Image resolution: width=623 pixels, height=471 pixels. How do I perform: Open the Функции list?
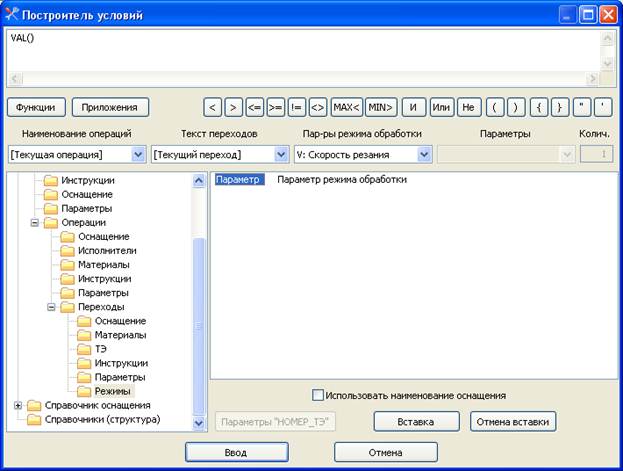(x=36, y=107)
